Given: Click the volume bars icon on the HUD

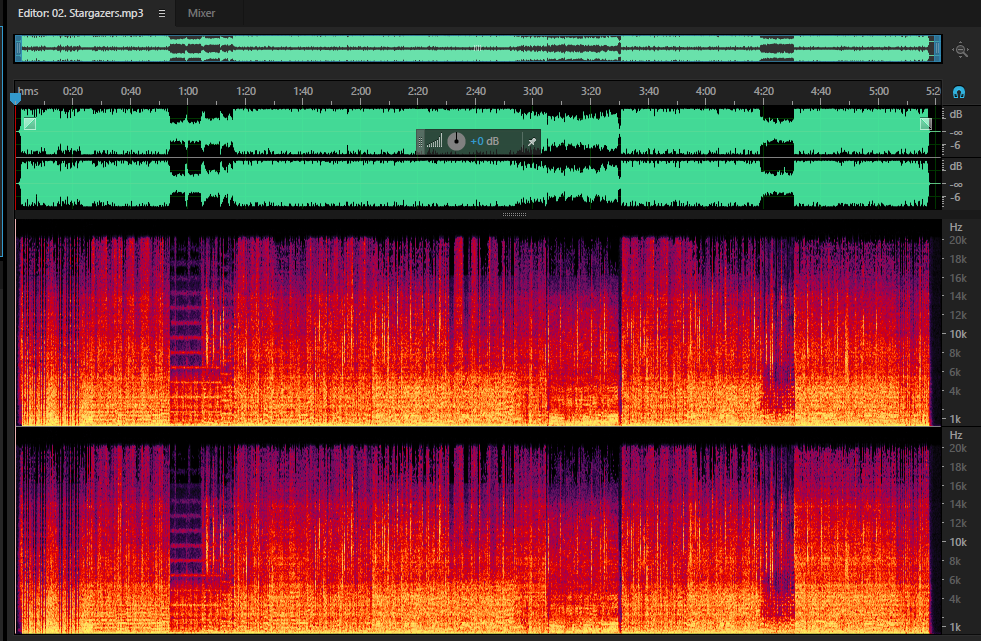Looking at the screenshot, I should (x=434, y=141).
